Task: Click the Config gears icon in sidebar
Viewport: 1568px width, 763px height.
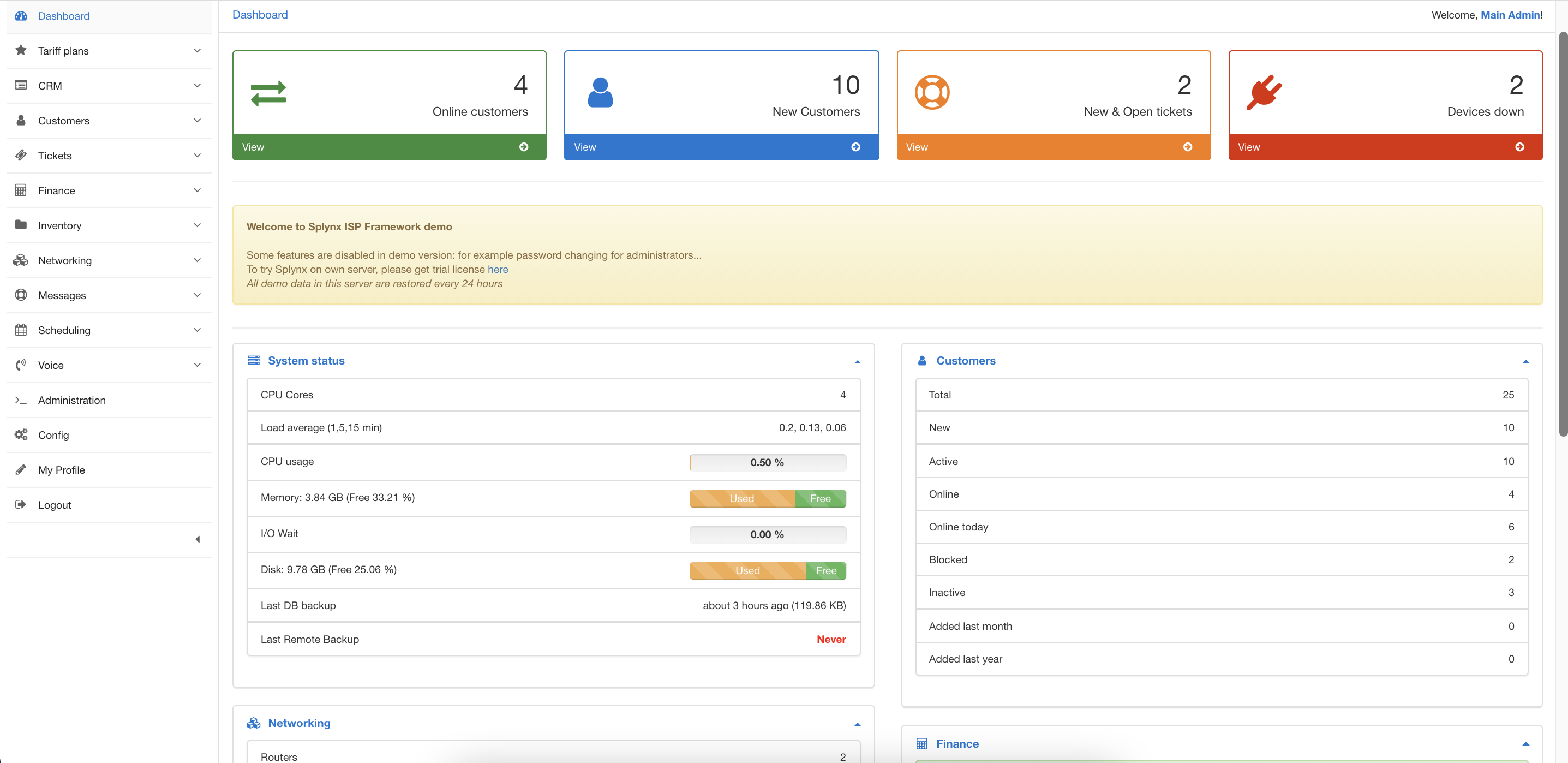Action: 21,435
